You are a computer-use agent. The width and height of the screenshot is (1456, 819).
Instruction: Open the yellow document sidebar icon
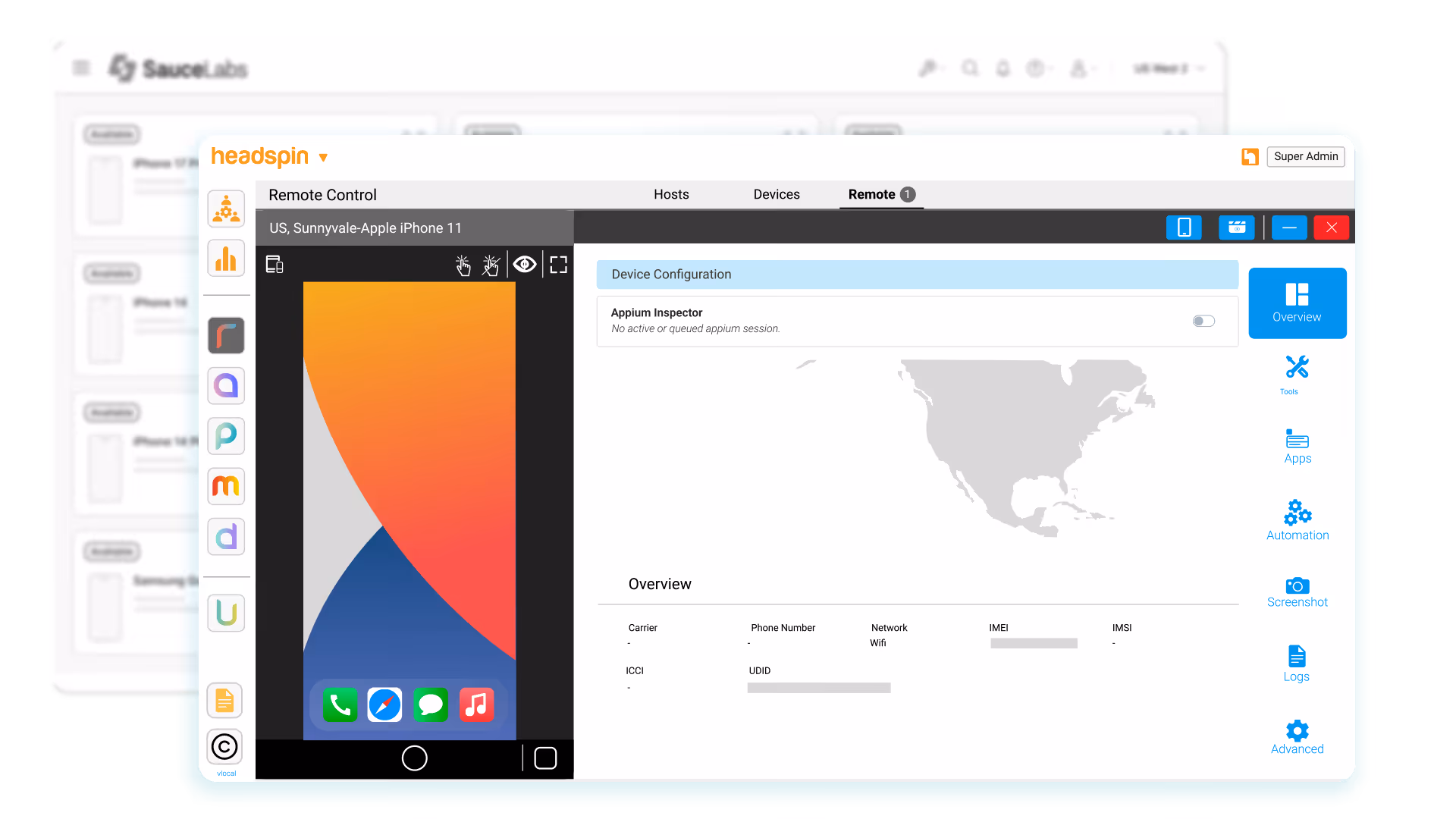point(224,701)
